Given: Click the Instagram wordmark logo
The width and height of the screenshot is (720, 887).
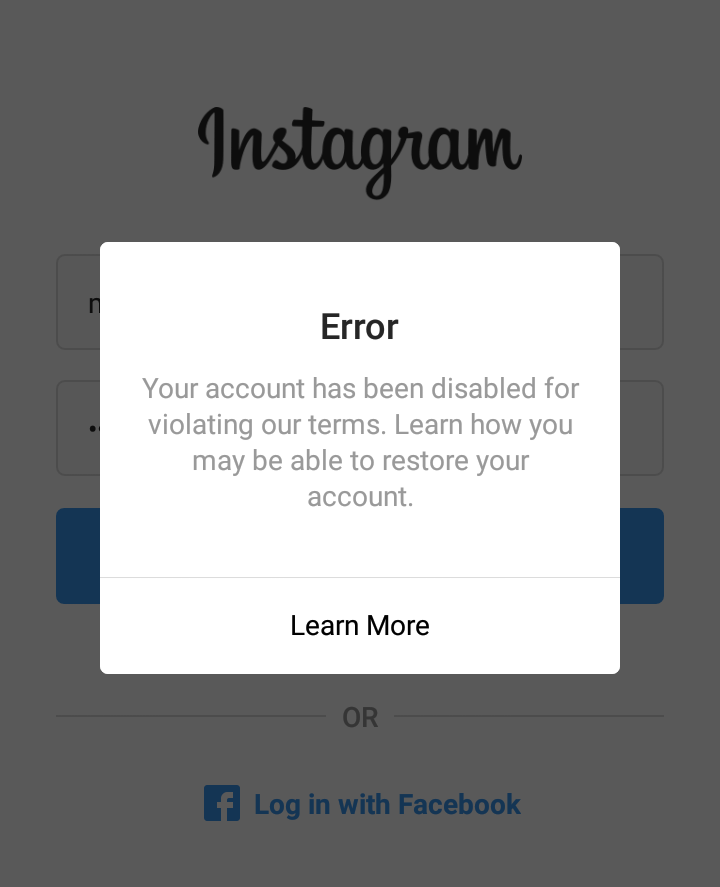Looking at the screenshot, I should click(x=360, y=152).
